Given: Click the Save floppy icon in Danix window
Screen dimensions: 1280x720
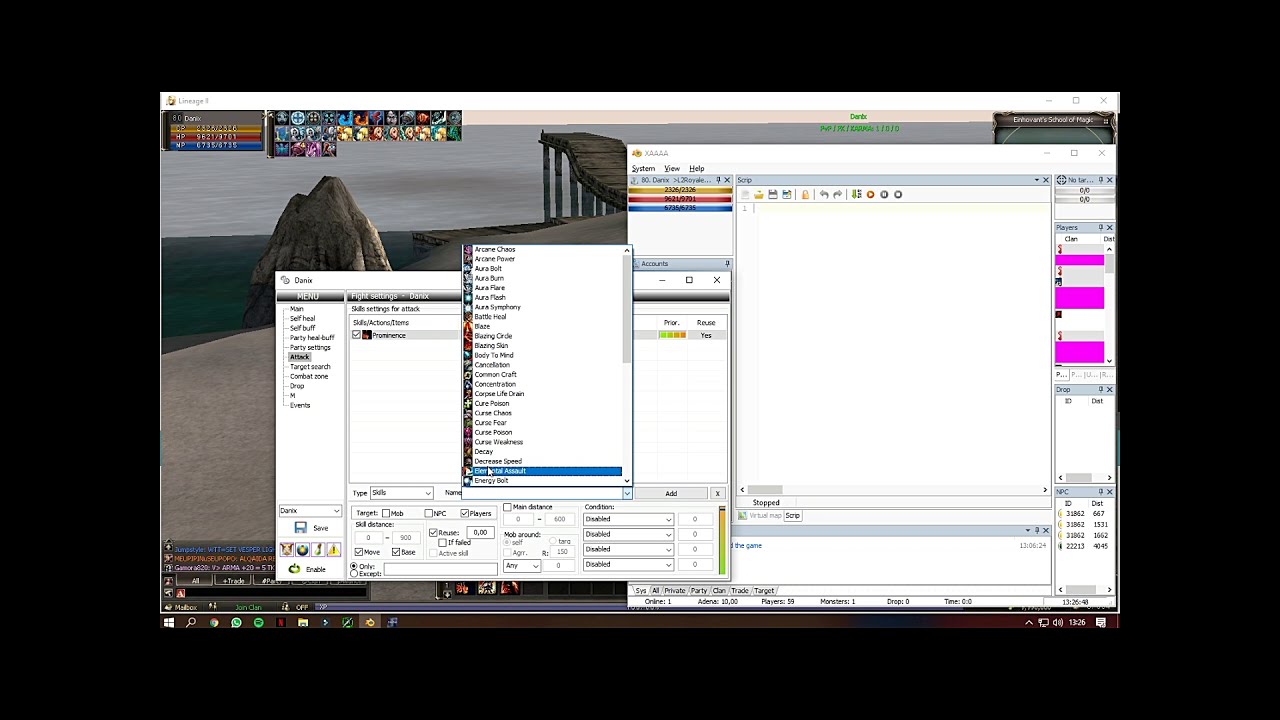Looking at the screenshot, I should [x=301, y=528].
